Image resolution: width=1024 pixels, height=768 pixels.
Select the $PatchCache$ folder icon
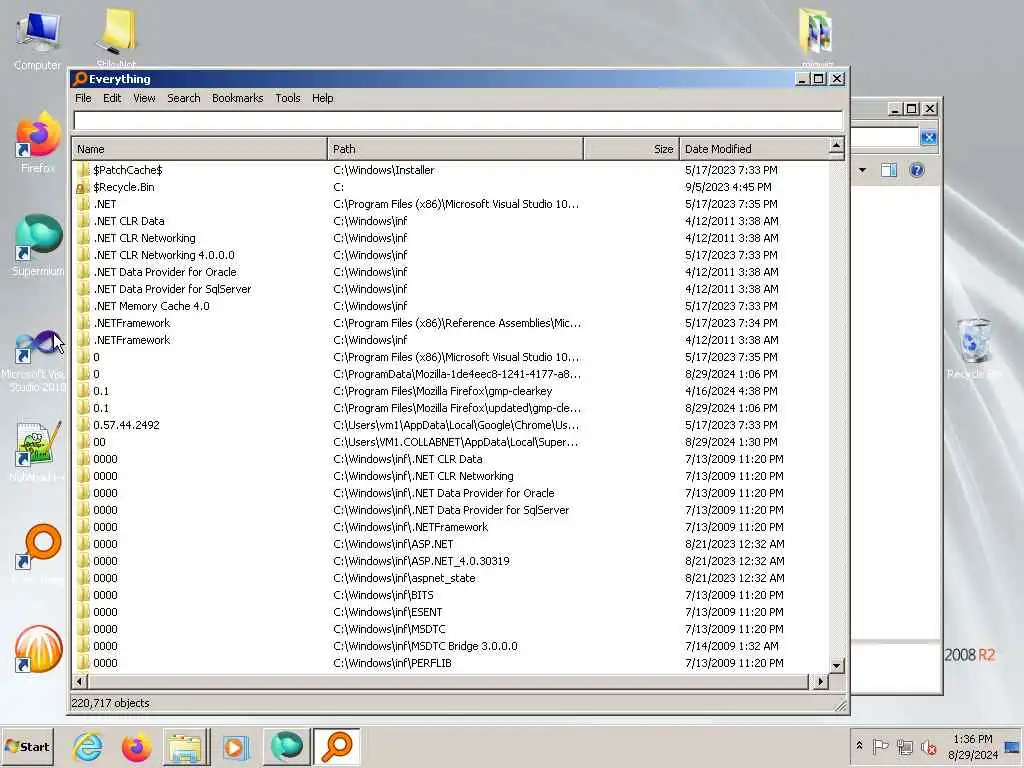83,170
